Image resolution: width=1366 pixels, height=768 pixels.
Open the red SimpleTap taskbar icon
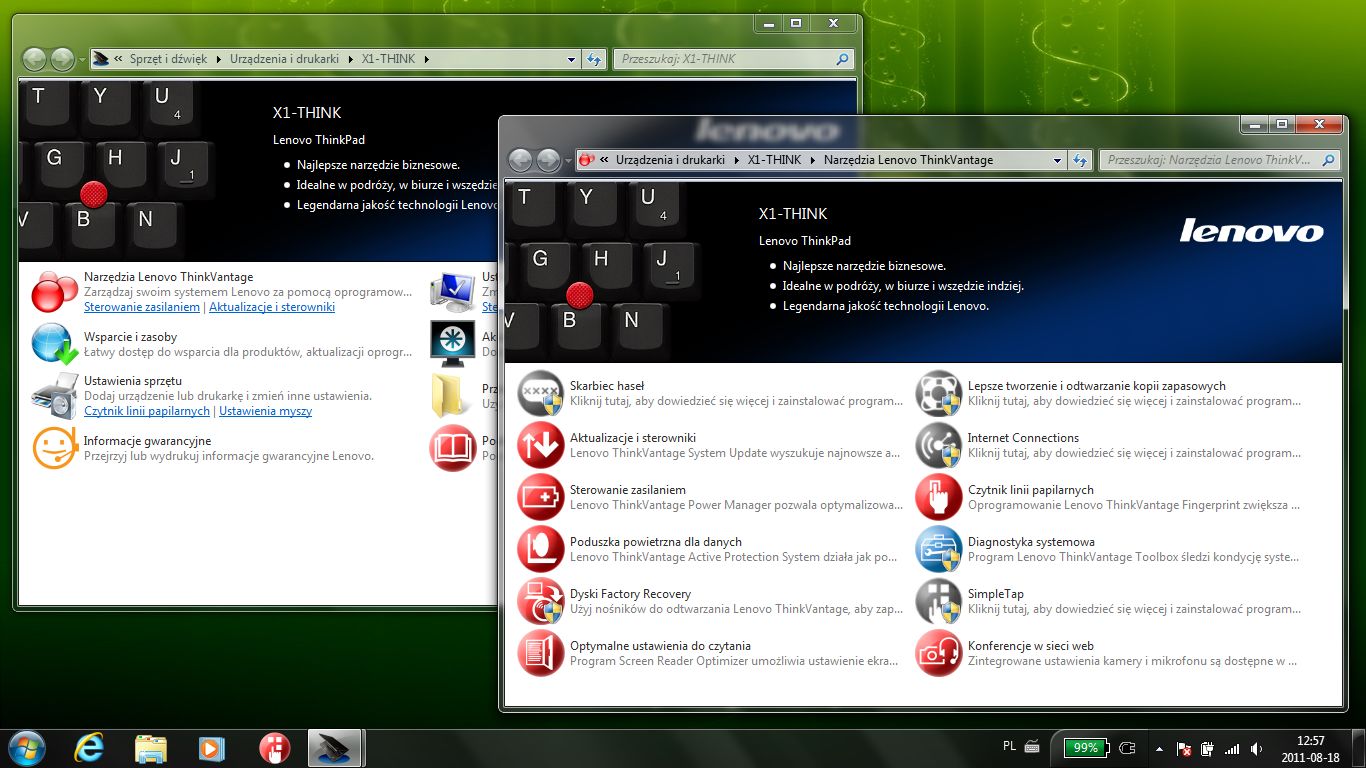pyautogui.click(x=274, y=748)
